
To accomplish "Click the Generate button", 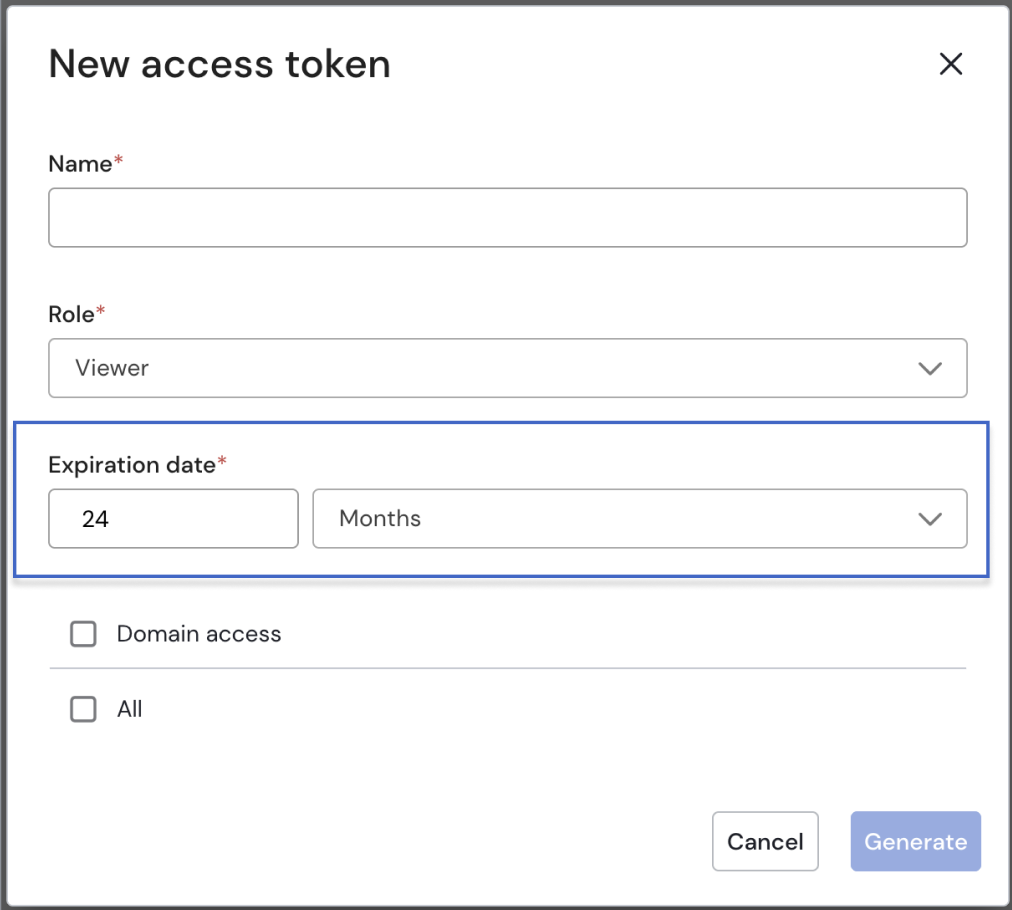I will (x=915, y=841).
